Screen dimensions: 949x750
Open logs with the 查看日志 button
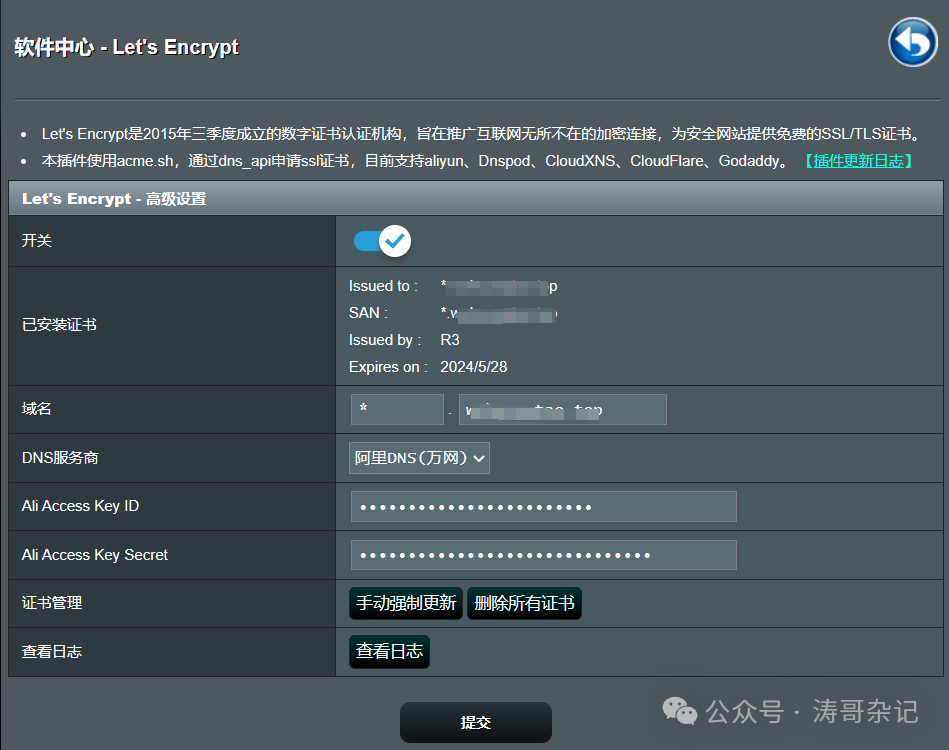tap(389, 652)
